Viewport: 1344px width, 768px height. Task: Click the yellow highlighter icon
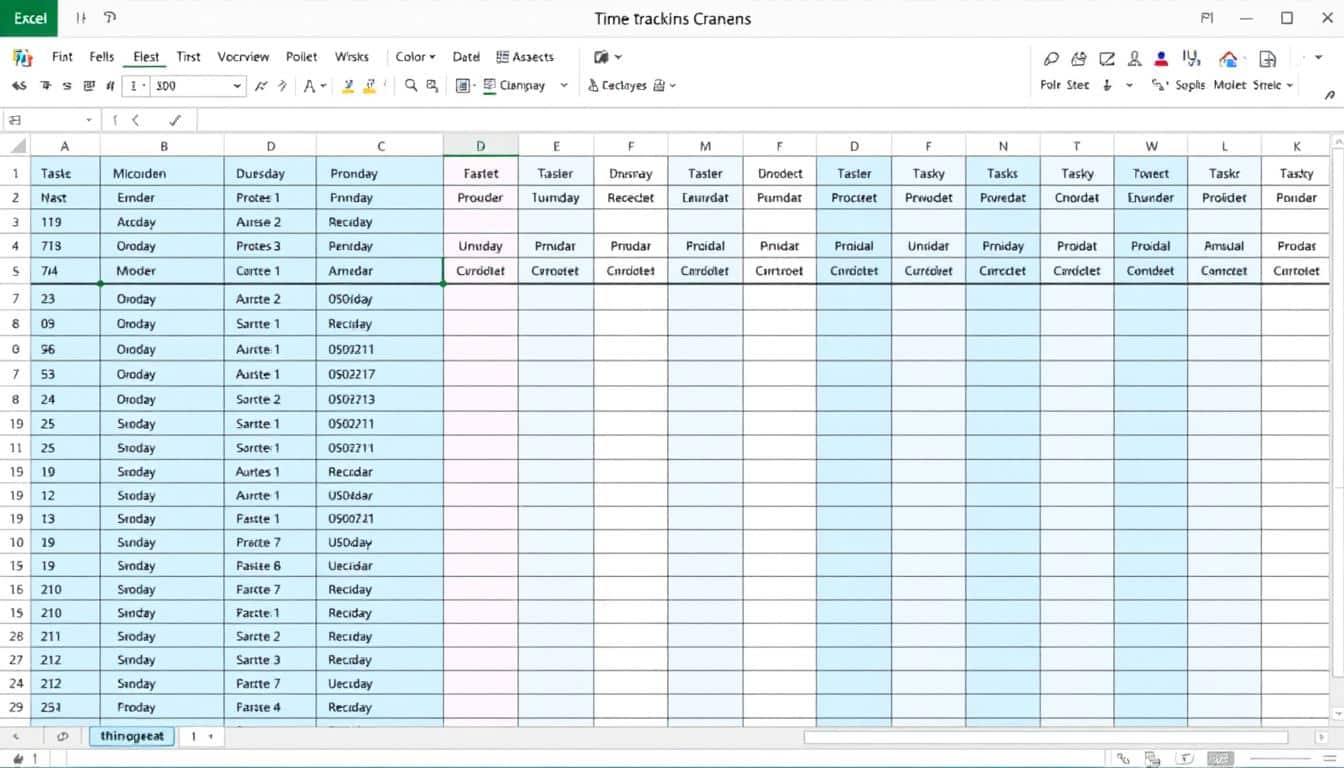[348, 86]
